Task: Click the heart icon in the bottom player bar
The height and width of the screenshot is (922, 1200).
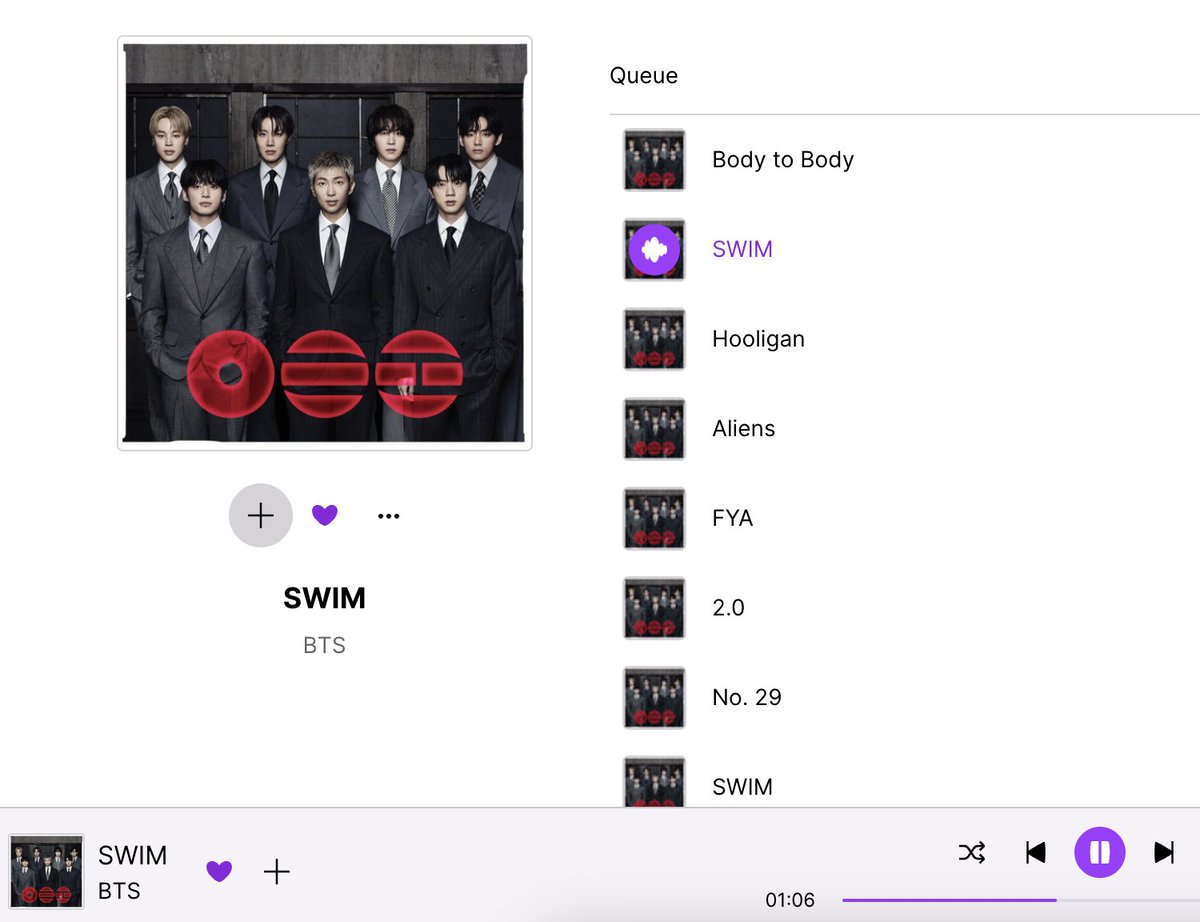Action: tap(219, 871)
